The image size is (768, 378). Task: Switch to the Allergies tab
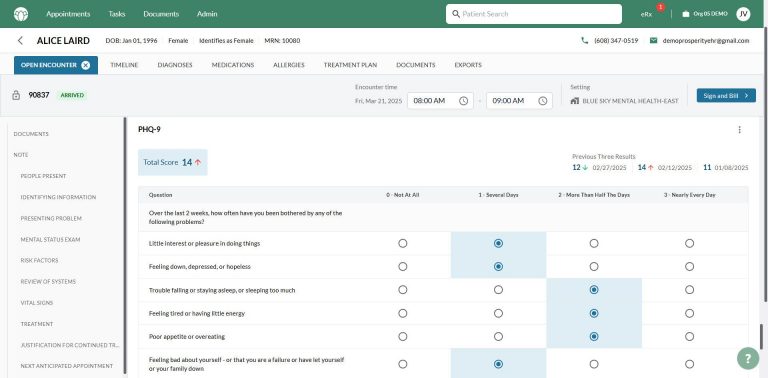tap(288, 65)
